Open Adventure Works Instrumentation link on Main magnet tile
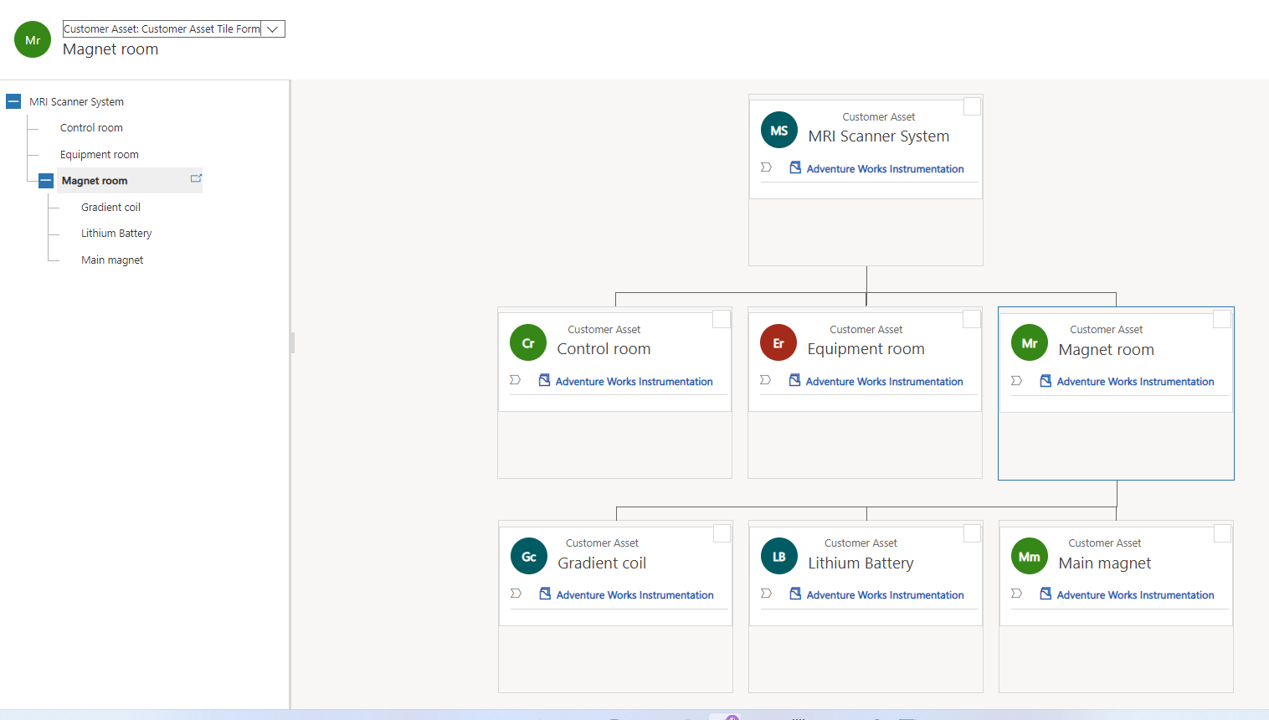The width and height of the screenshot is (1269, 720). tap(1135, 595)
